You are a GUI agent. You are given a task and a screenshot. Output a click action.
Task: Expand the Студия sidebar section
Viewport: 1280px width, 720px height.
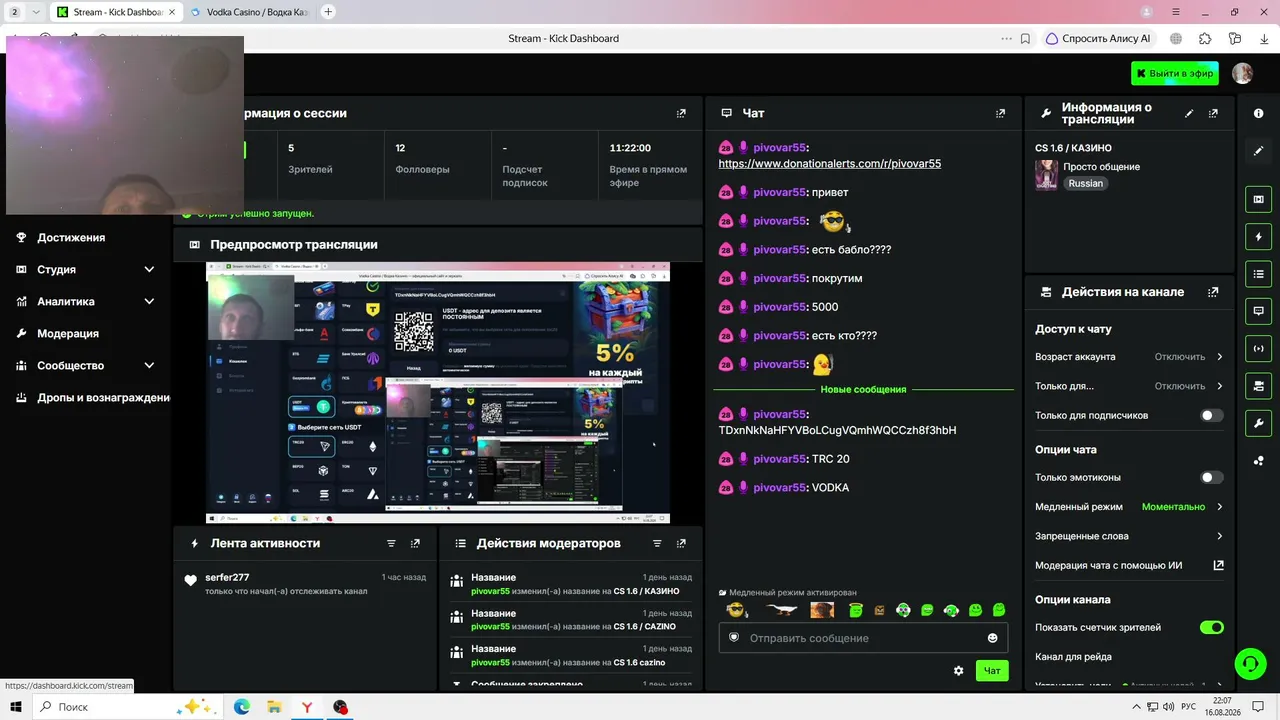(x=149, y=270)
